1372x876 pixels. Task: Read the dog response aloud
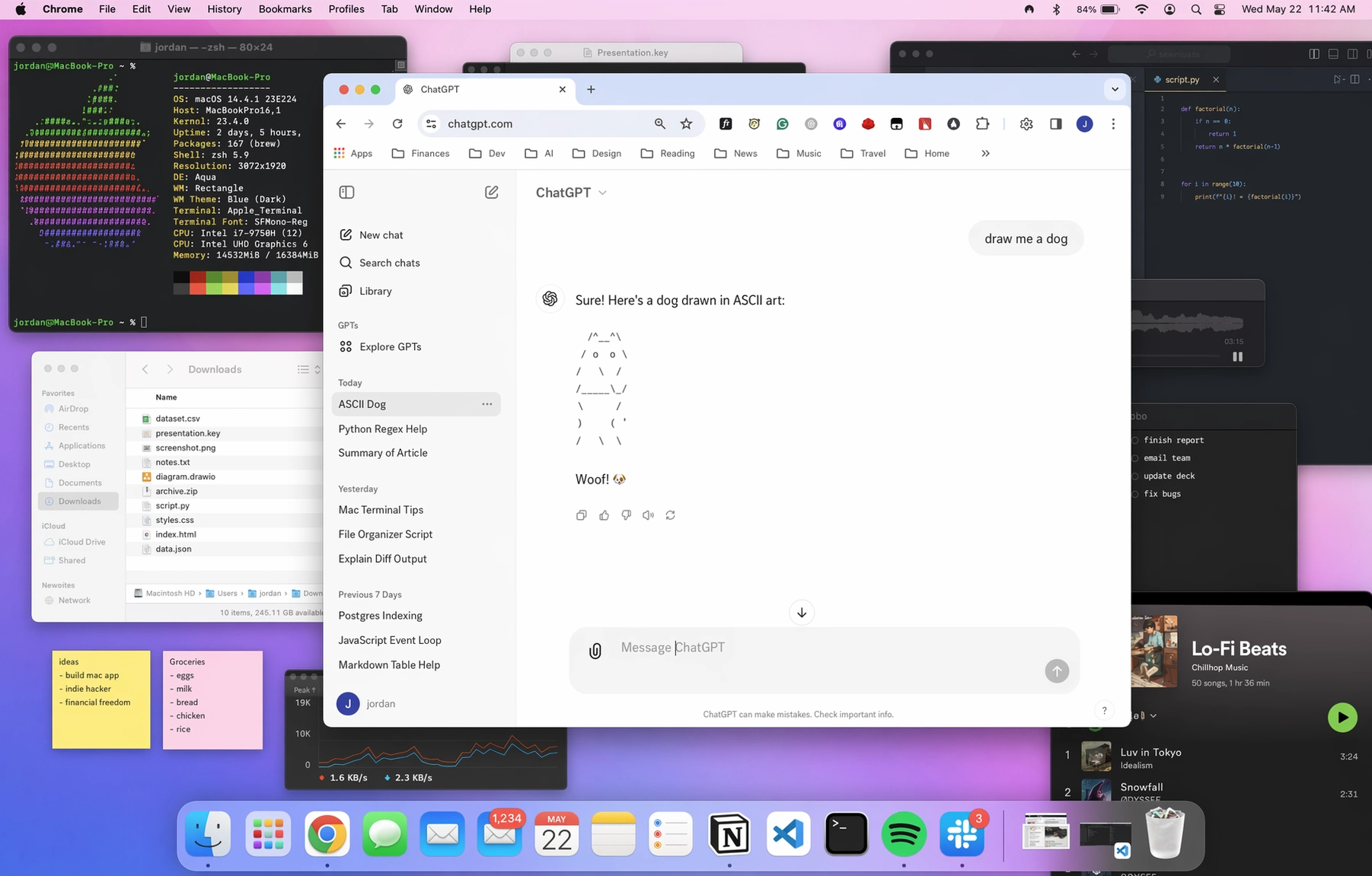tap(648, 515)
